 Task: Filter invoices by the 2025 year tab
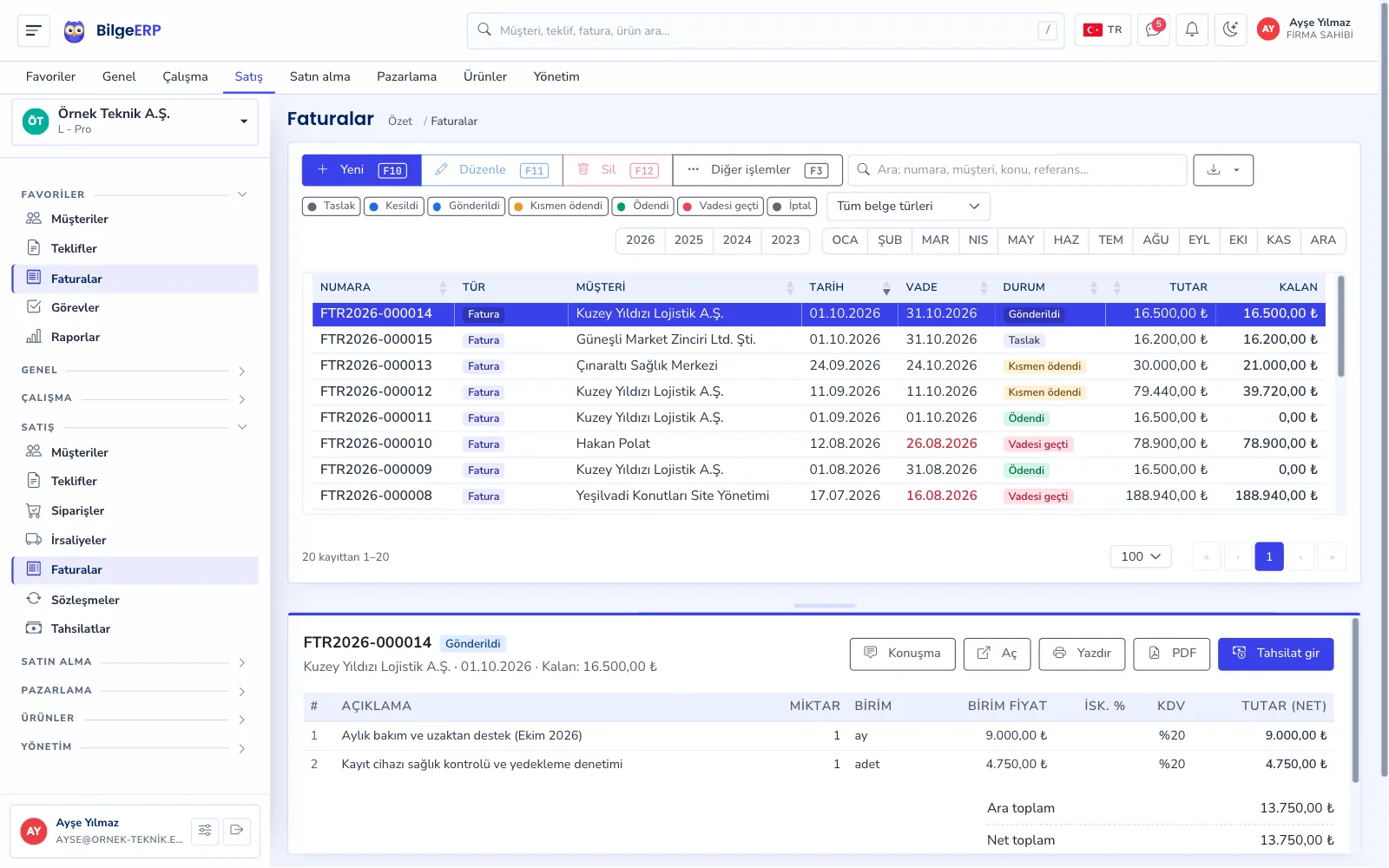[688, 240]
